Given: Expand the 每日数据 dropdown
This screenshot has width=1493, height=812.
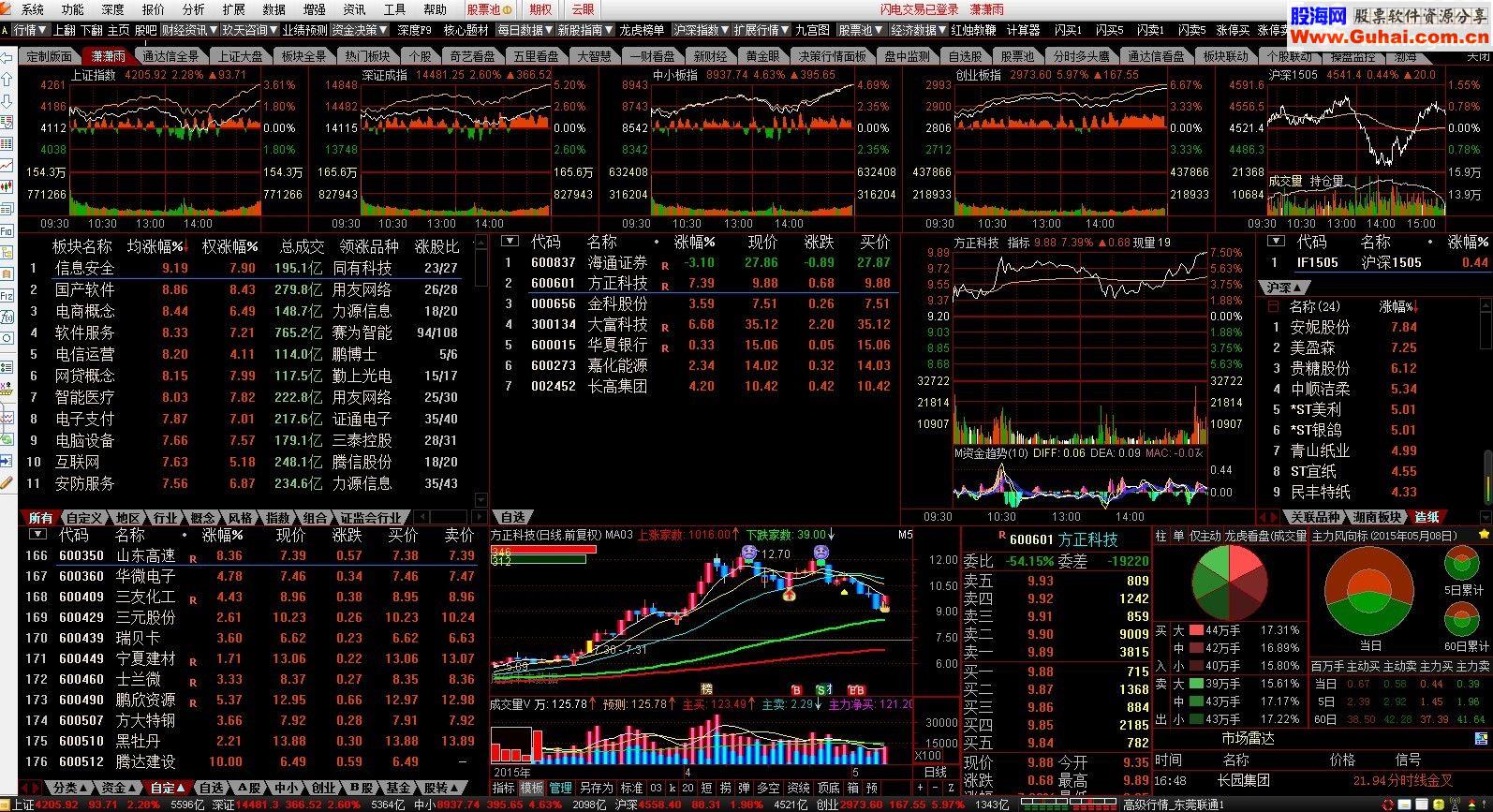Looking at the screenshot, I should (525, 30).
